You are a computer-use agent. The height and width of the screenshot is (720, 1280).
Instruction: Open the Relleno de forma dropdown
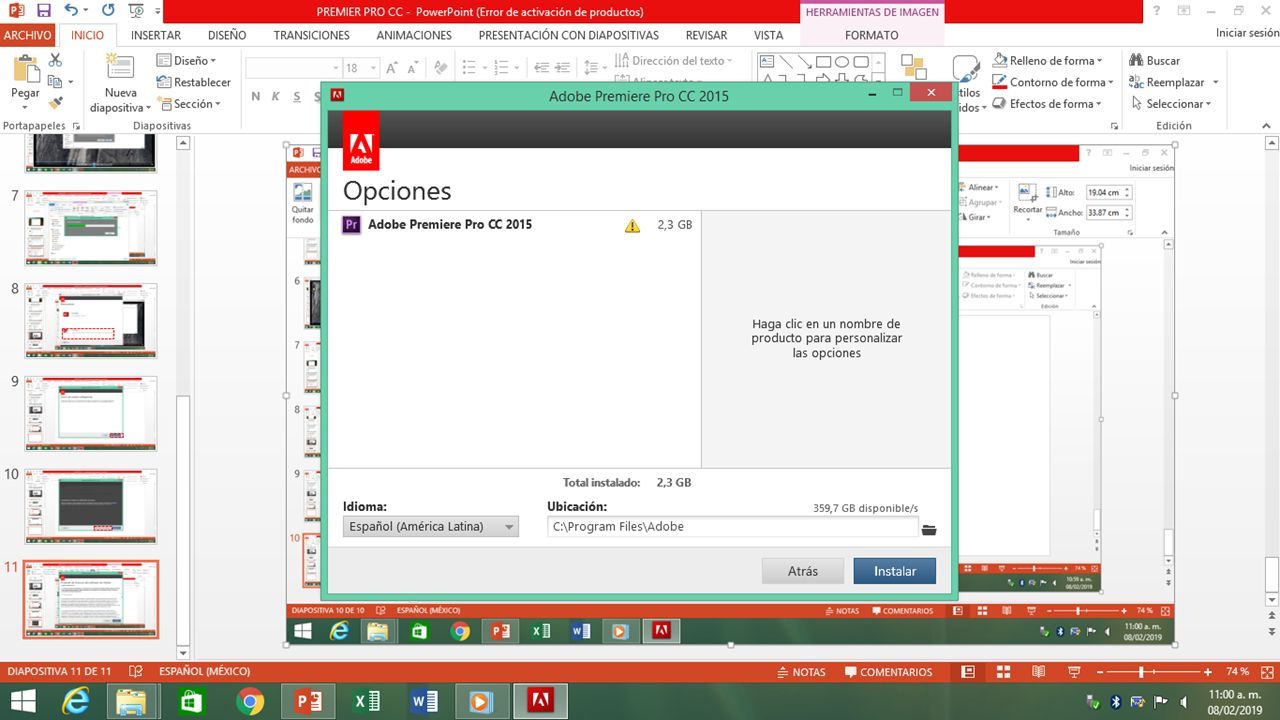pyautogui.click(x=1048, y=61)
